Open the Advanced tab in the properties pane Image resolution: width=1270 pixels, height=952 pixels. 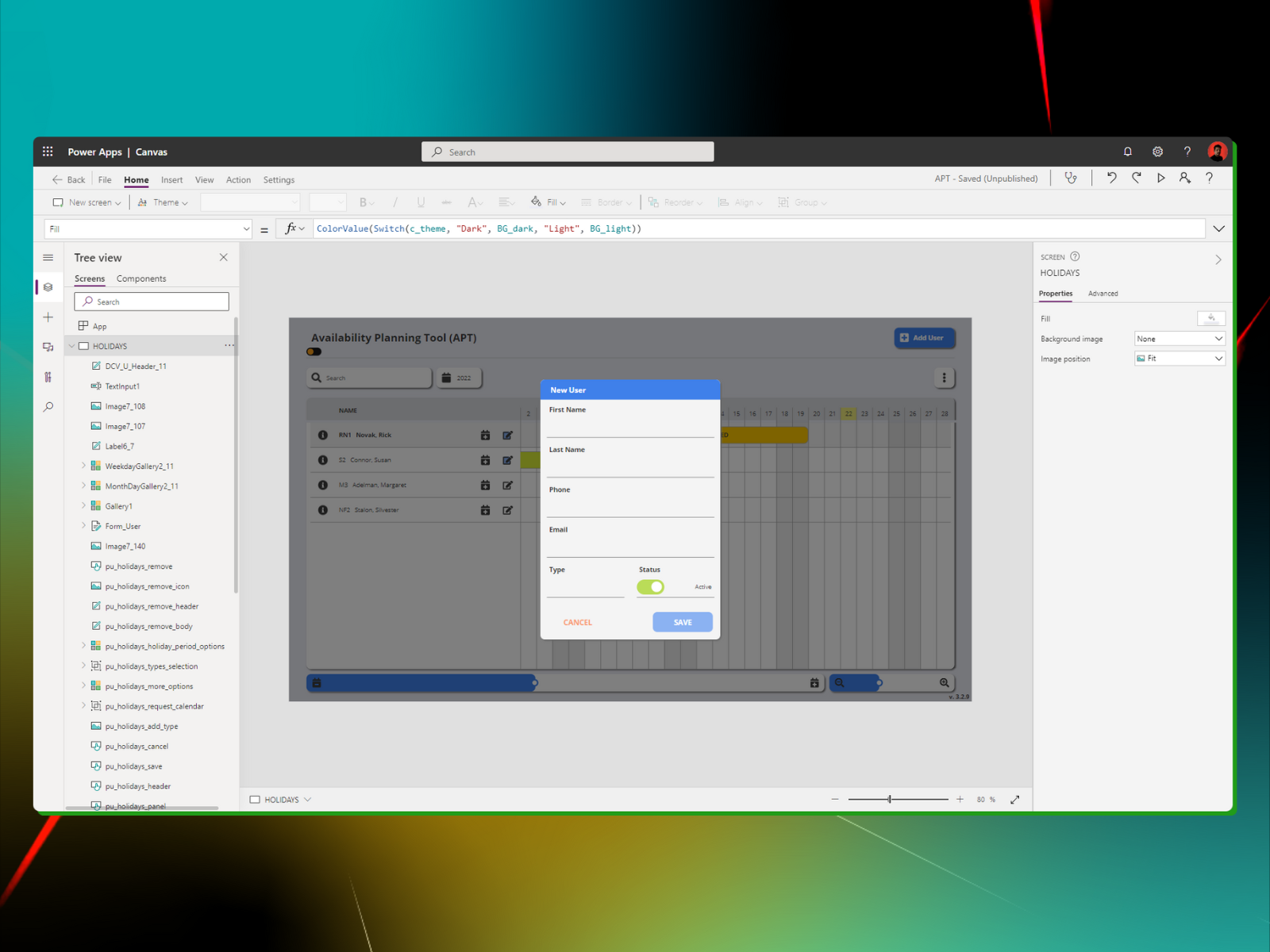coord(1103,294)
